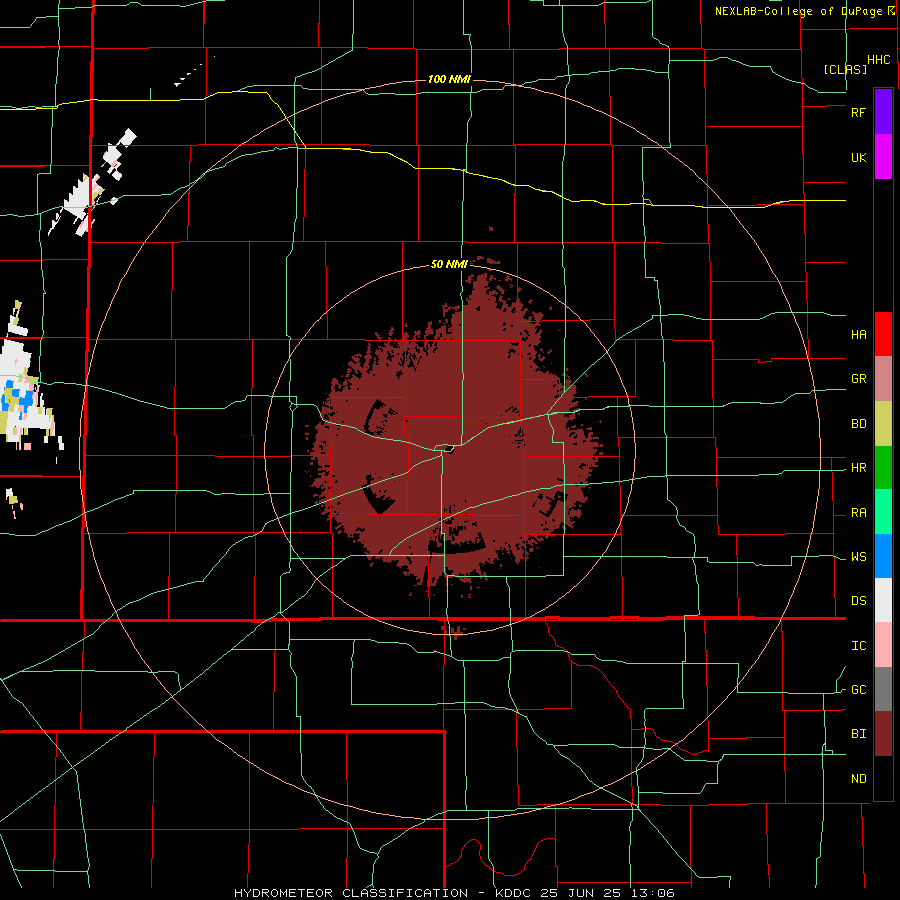The image size is (900, 900).
Task: Click the UK magenta legend swatch
Action: 883,156
